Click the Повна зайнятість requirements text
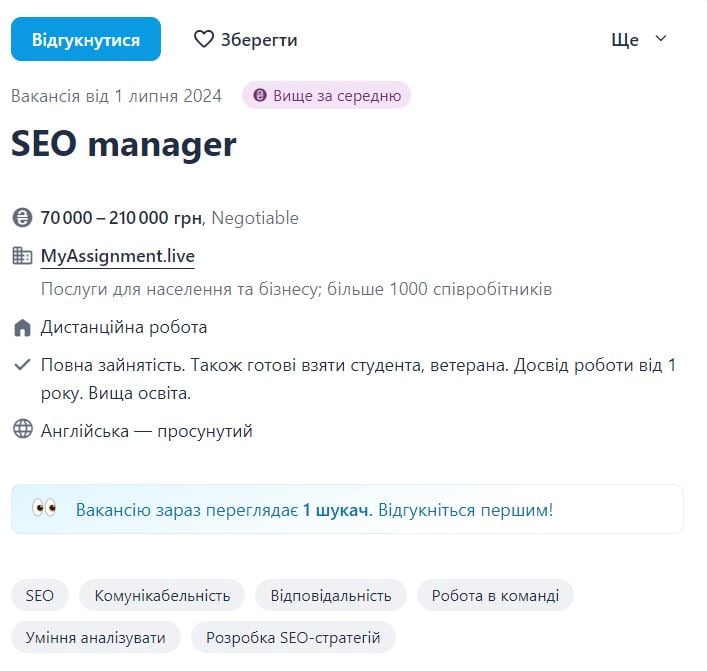Screen dimensions: 707x671 [358, 379]
